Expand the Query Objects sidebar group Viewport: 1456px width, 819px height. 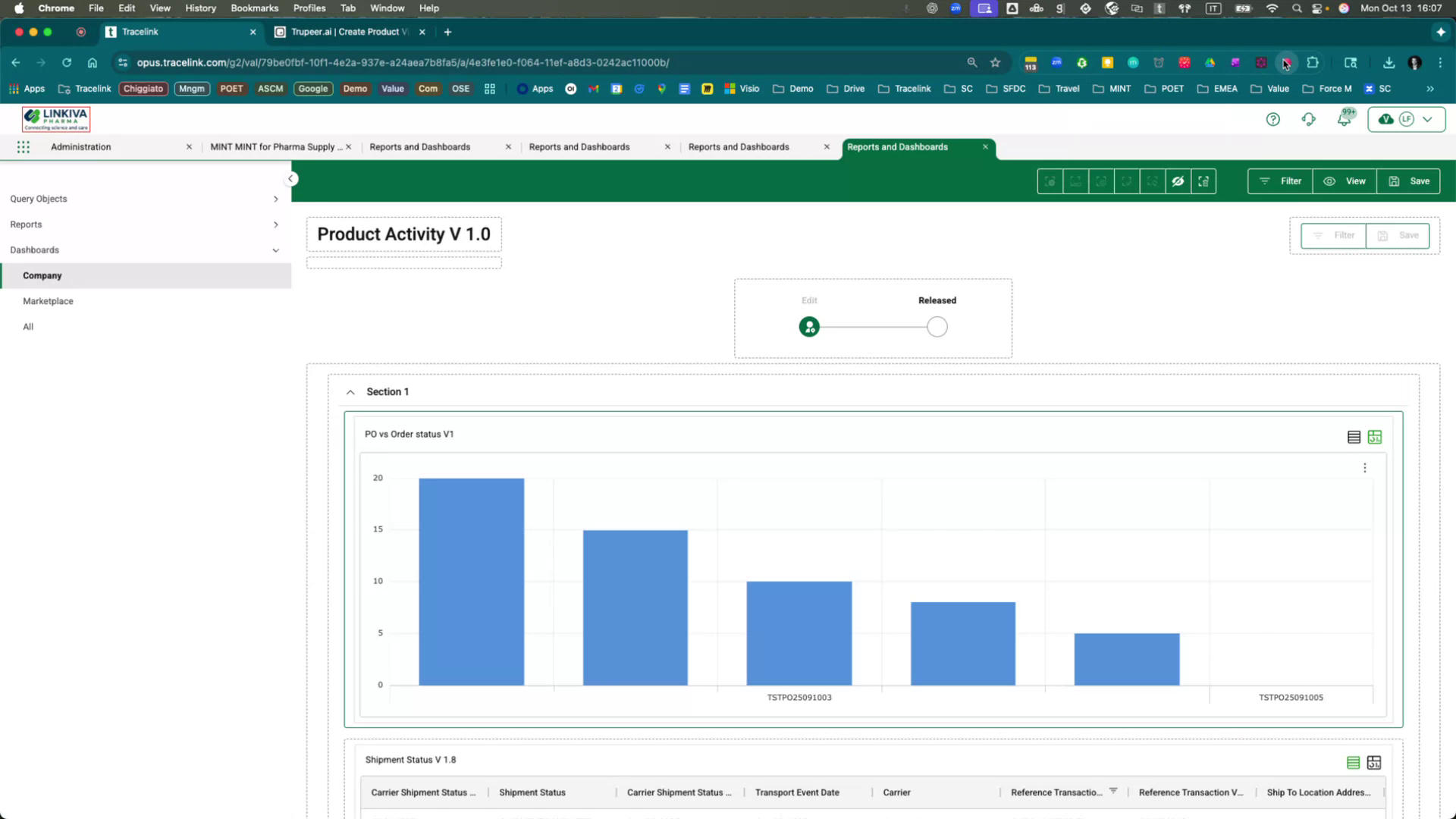(275, 199)
